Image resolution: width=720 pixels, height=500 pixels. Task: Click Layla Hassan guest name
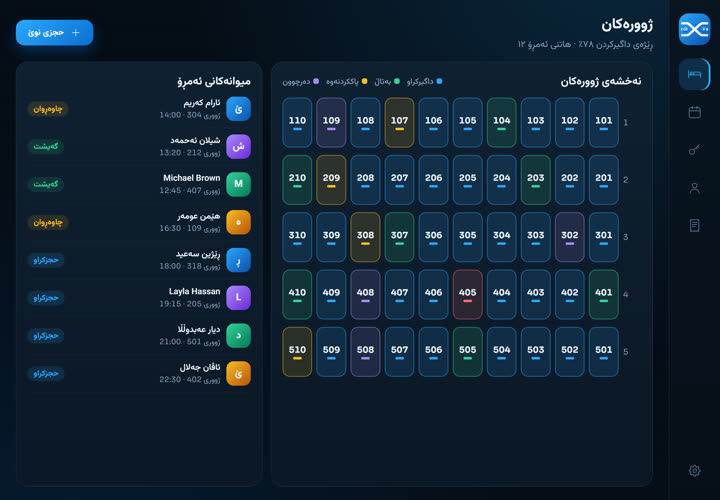(194, 292)
